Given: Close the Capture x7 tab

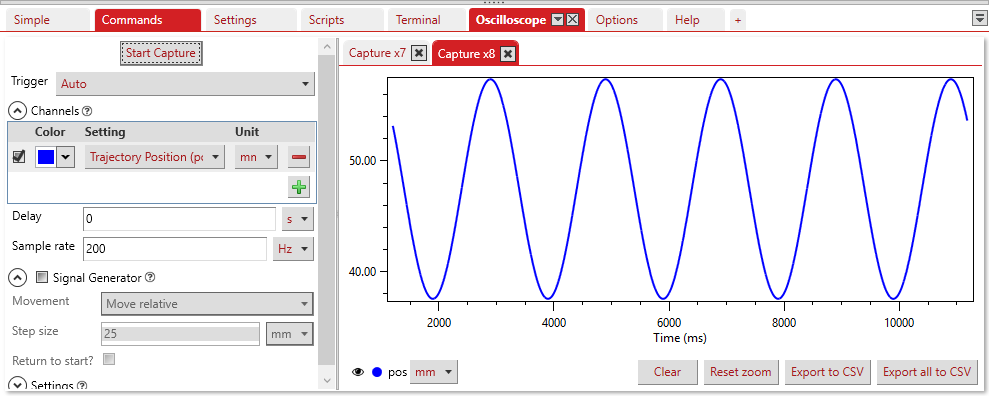Looking at the screenshot, I should pos(419,54).
